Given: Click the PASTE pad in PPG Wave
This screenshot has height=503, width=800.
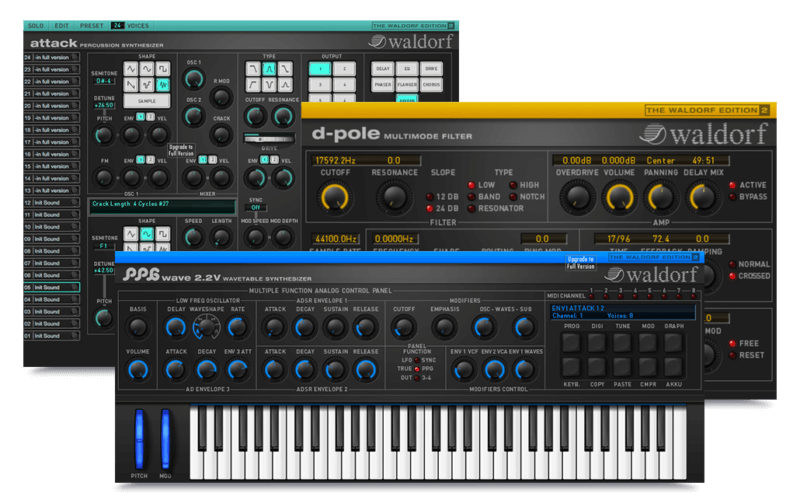Looking at the screenshot, I should pos(622,366).
